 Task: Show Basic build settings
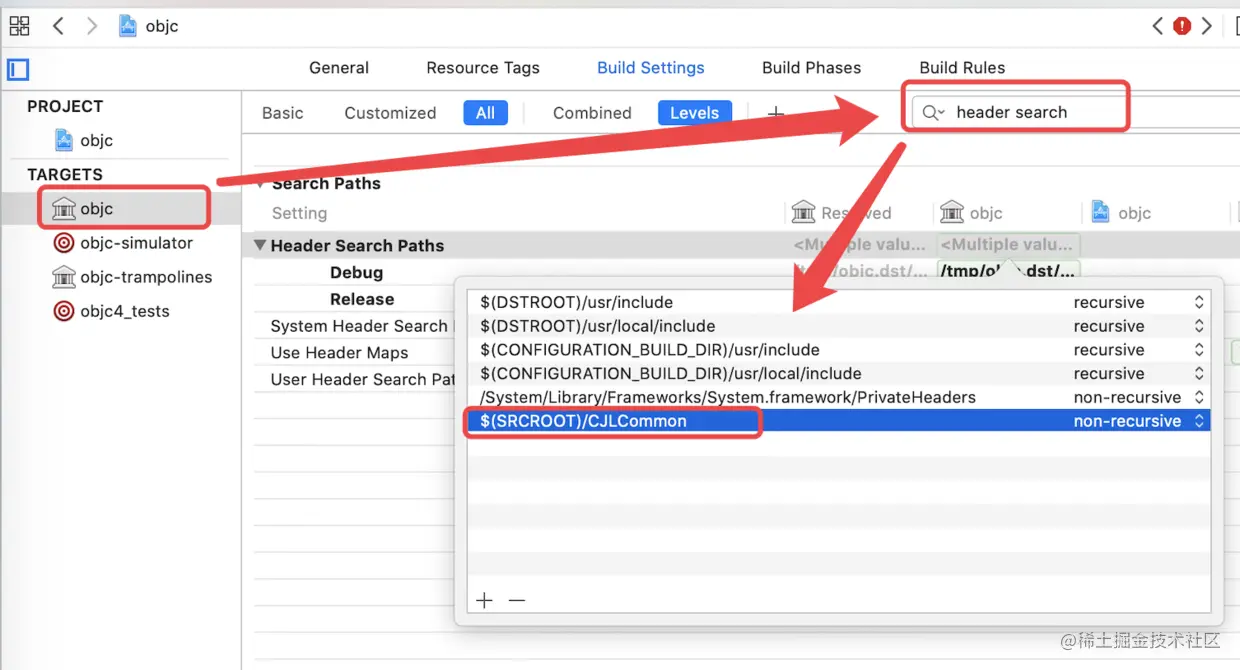pyautogui.click(x=283, y=113)
